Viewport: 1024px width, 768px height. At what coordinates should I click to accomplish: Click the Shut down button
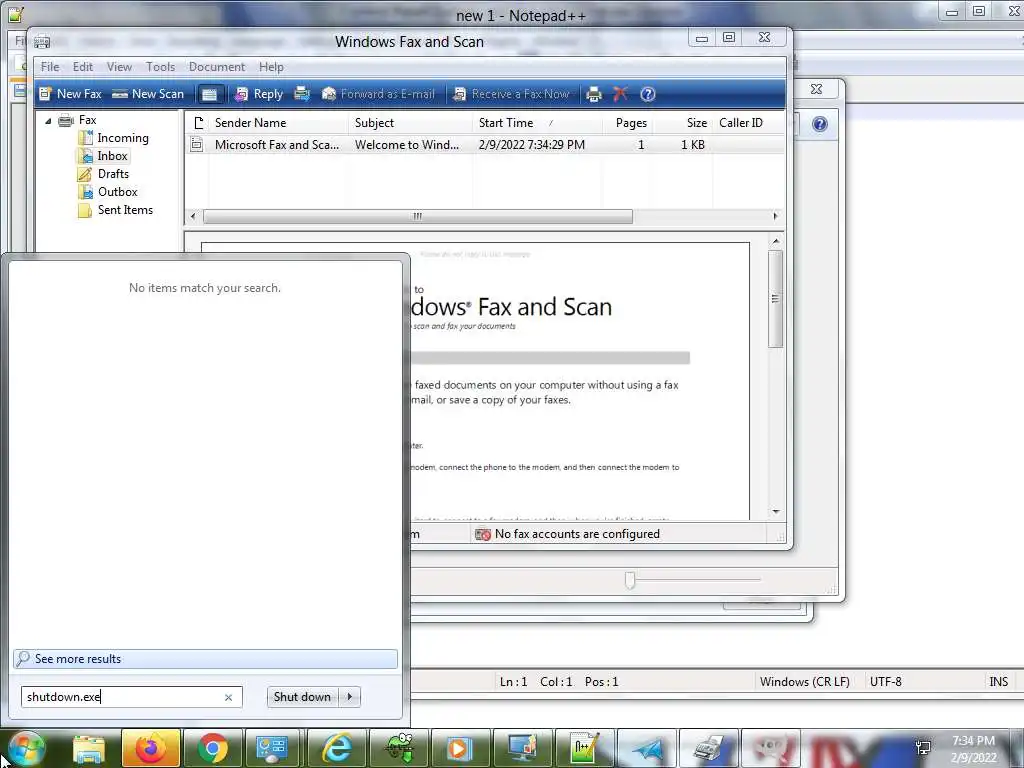[x=302, y=697]
